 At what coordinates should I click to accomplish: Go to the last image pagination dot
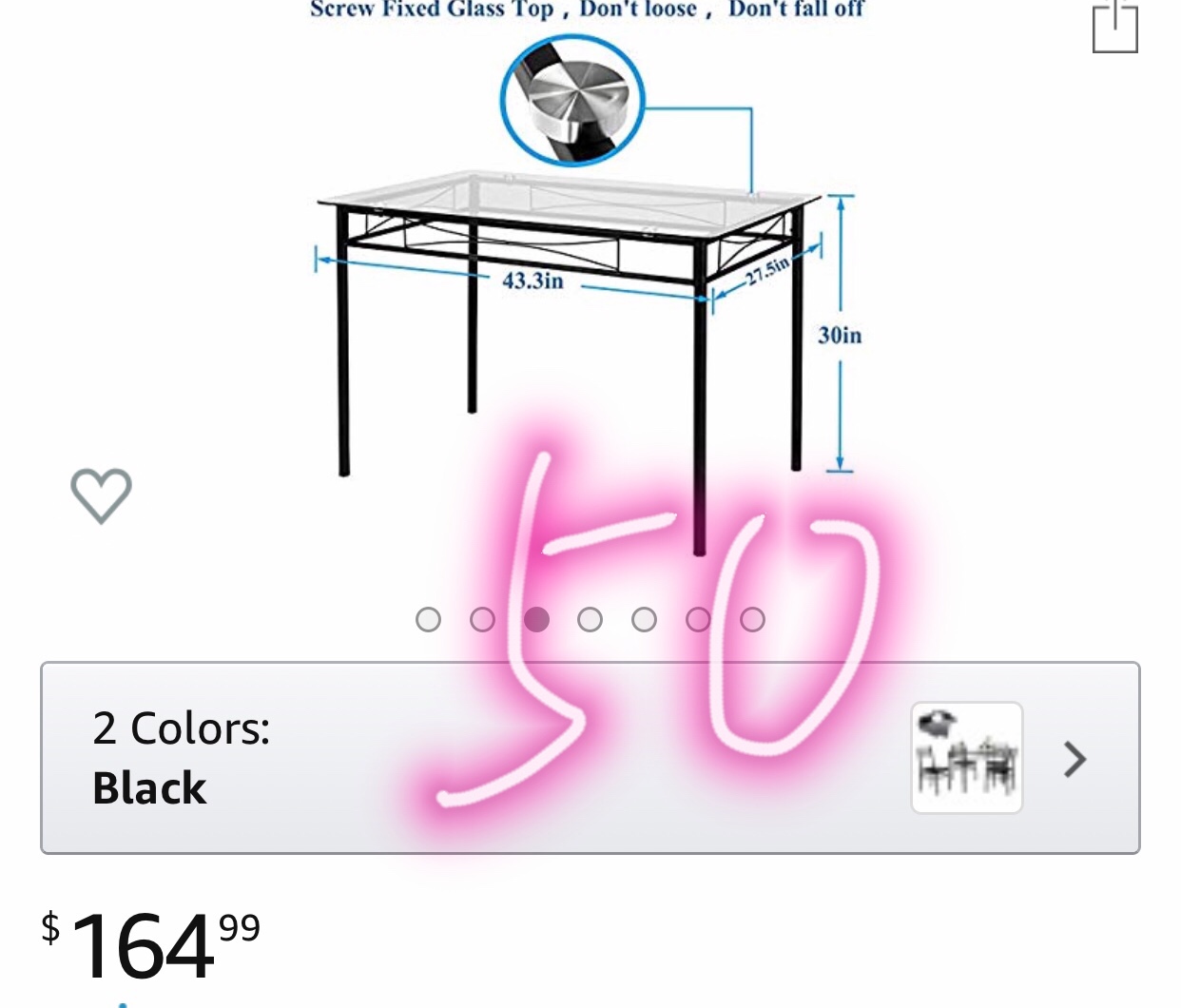coord(753,620)
